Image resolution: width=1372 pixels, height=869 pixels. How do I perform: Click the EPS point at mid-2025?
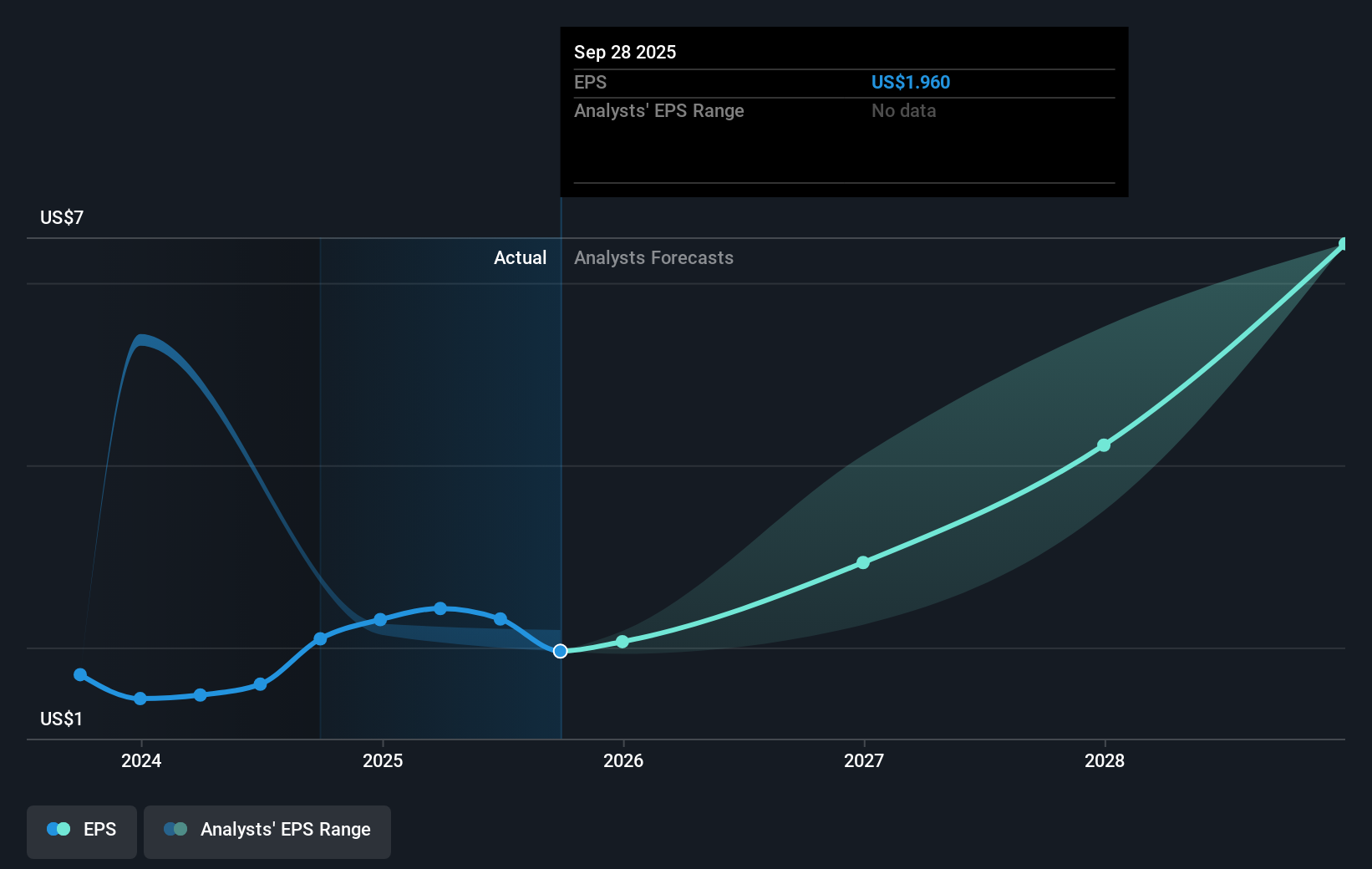pos(501,619)
